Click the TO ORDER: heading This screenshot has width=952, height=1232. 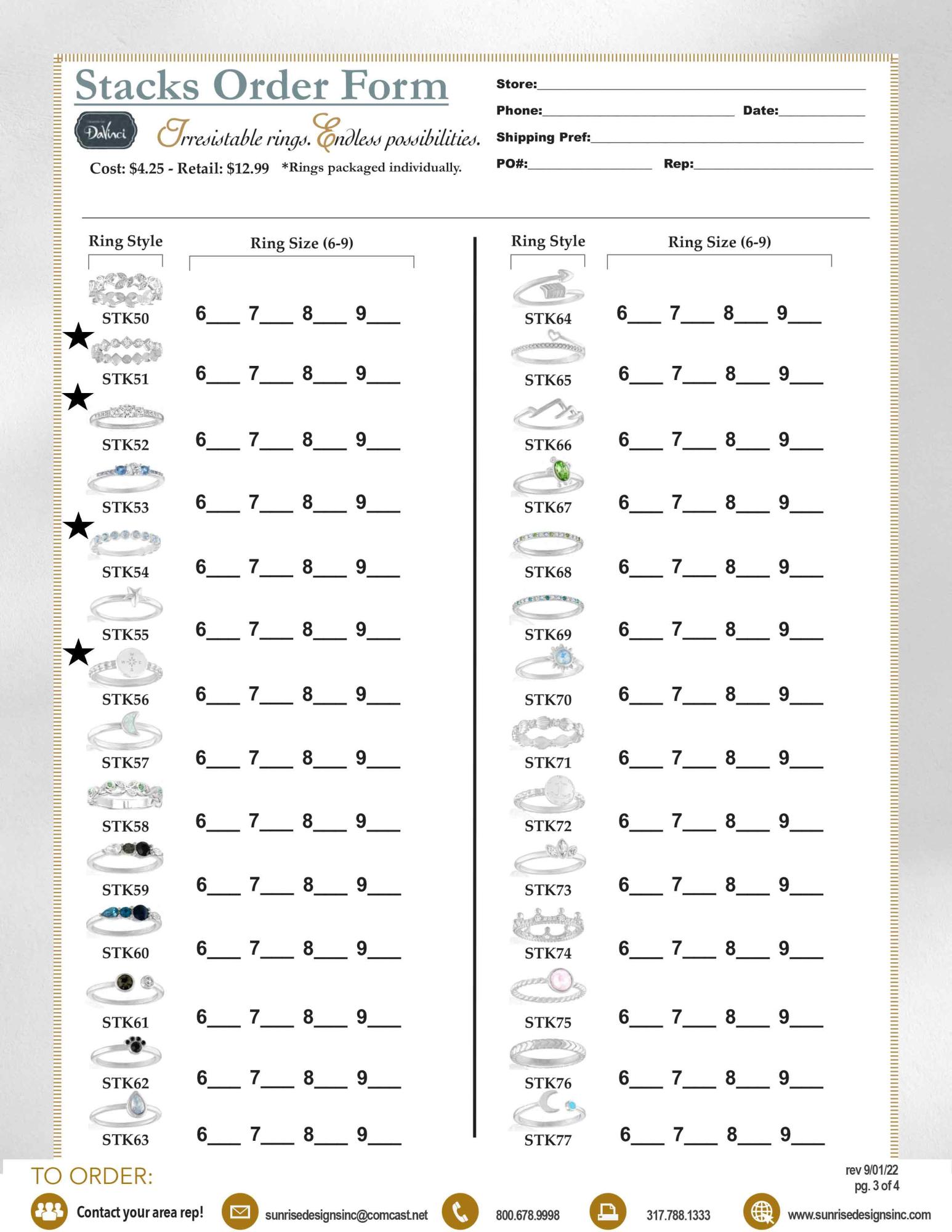(x=92, y=1176)
